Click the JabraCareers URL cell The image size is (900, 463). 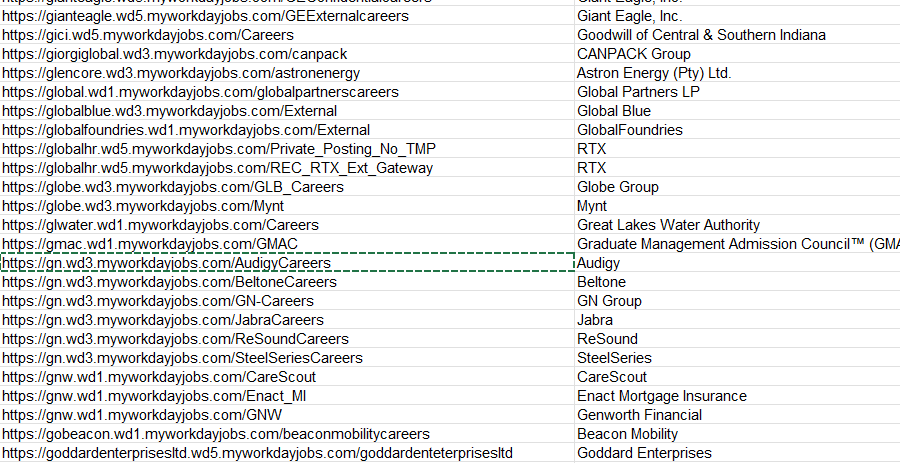(x=287, y=320)
